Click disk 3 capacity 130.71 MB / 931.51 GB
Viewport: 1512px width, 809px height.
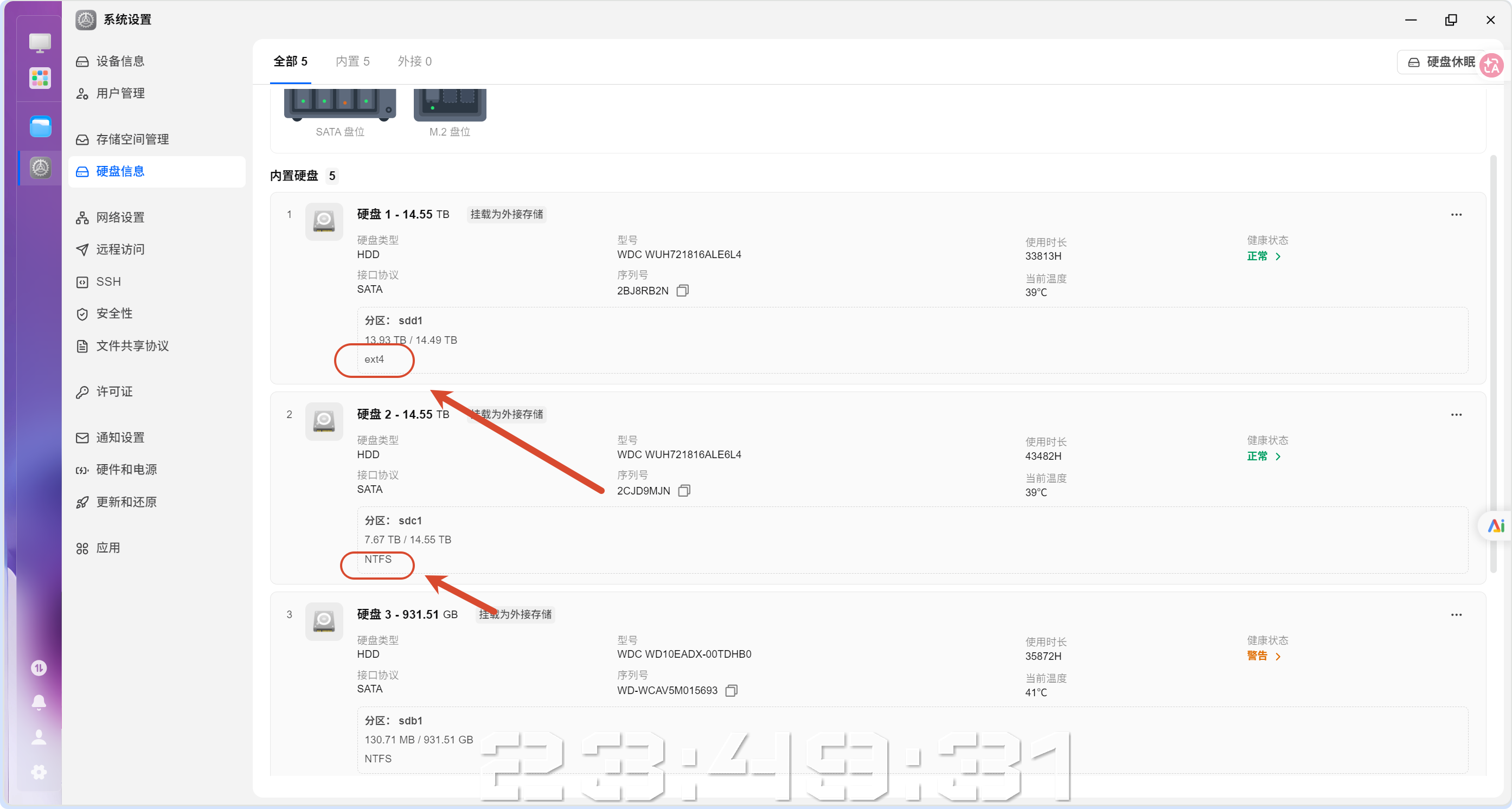point(419,740)
